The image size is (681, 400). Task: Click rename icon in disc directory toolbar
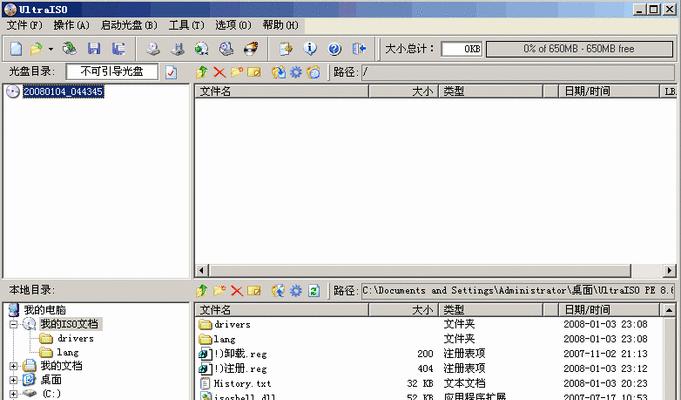254,72
